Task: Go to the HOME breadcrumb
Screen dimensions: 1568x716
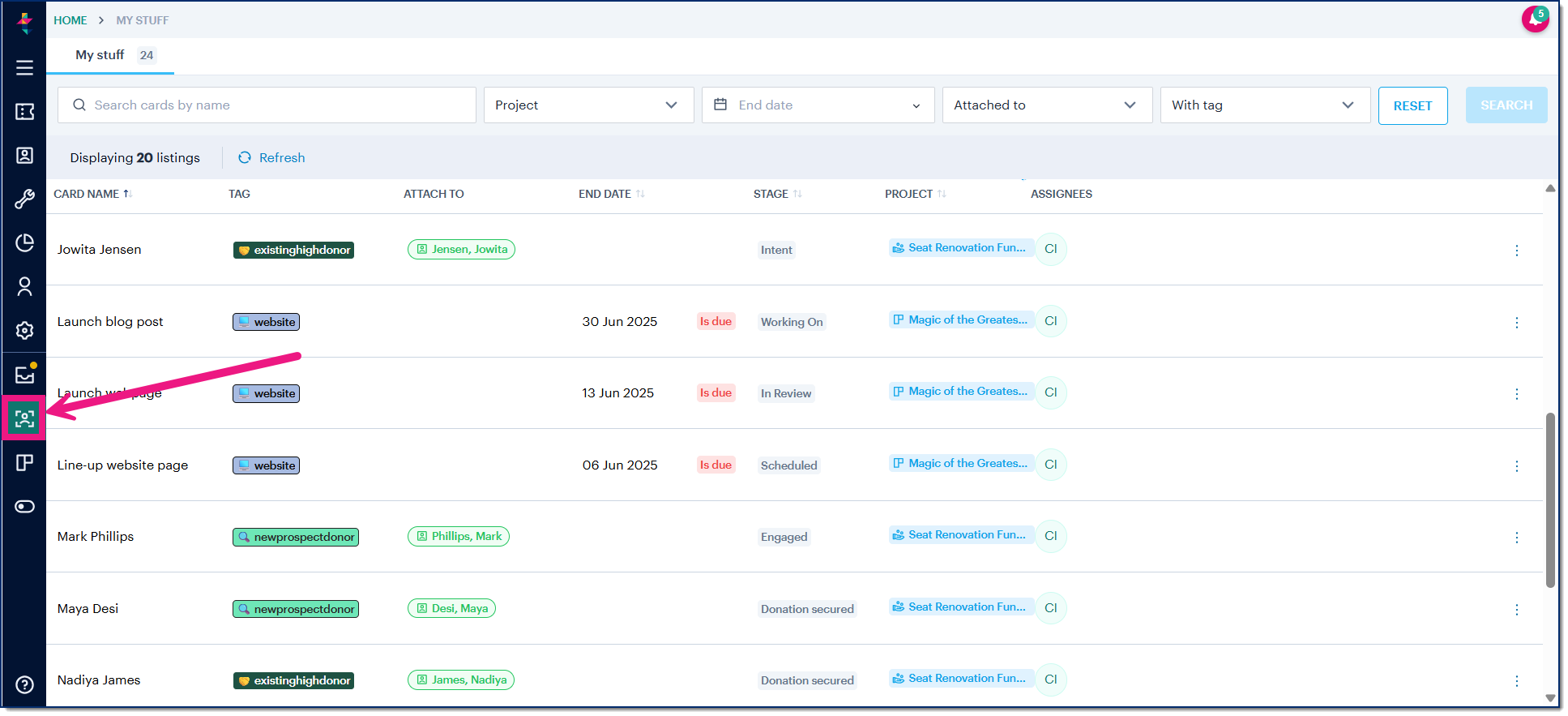Action: (x=70, y=20)
